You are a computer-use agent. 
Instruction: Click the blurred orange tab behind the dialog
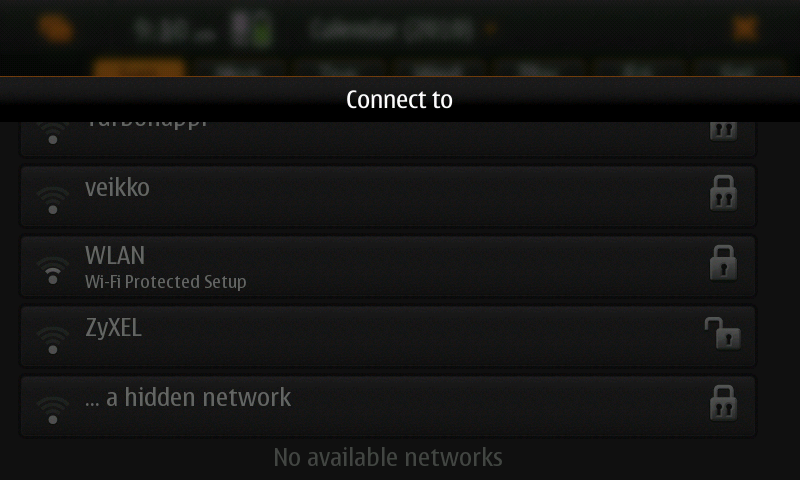tap(139, 68)
